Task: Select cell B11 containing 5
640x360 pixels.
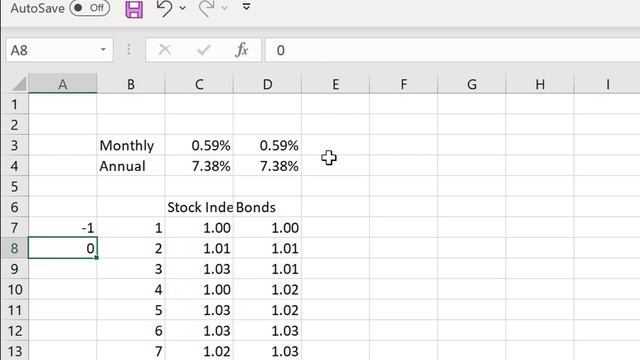Action: click(x=131, y=310)
